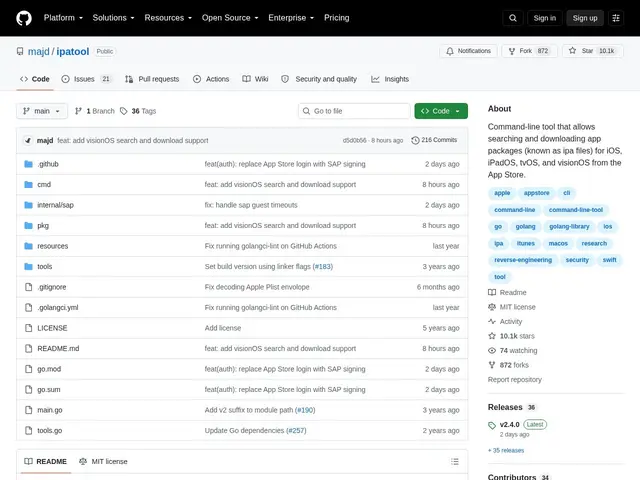Open the main branch selector dropdown
This screenshot has width=640, height=480.
42,111
